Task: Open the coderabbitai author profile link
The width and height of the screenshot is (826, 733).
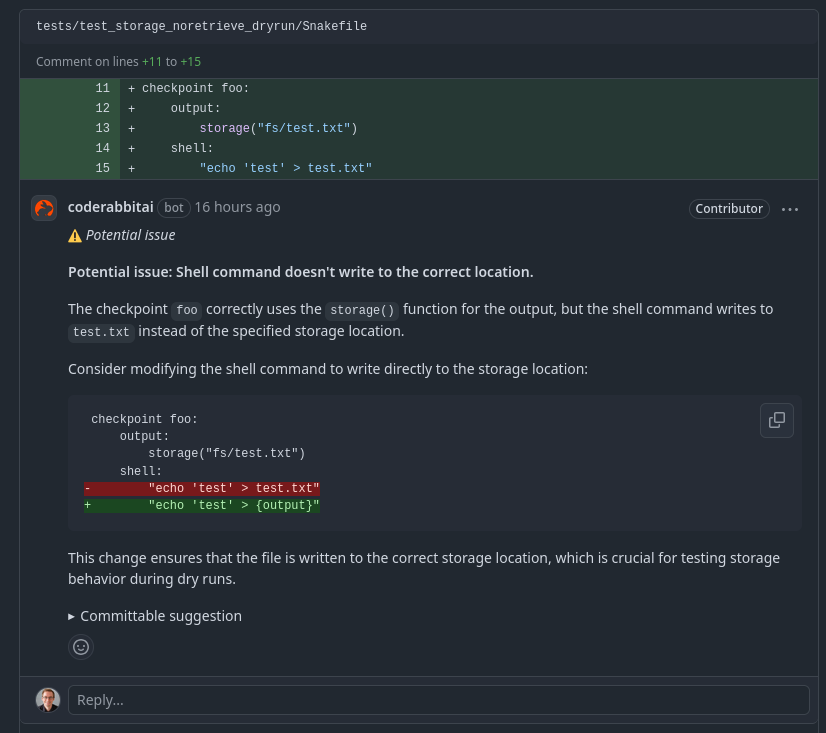Action: tap(111, 207)
